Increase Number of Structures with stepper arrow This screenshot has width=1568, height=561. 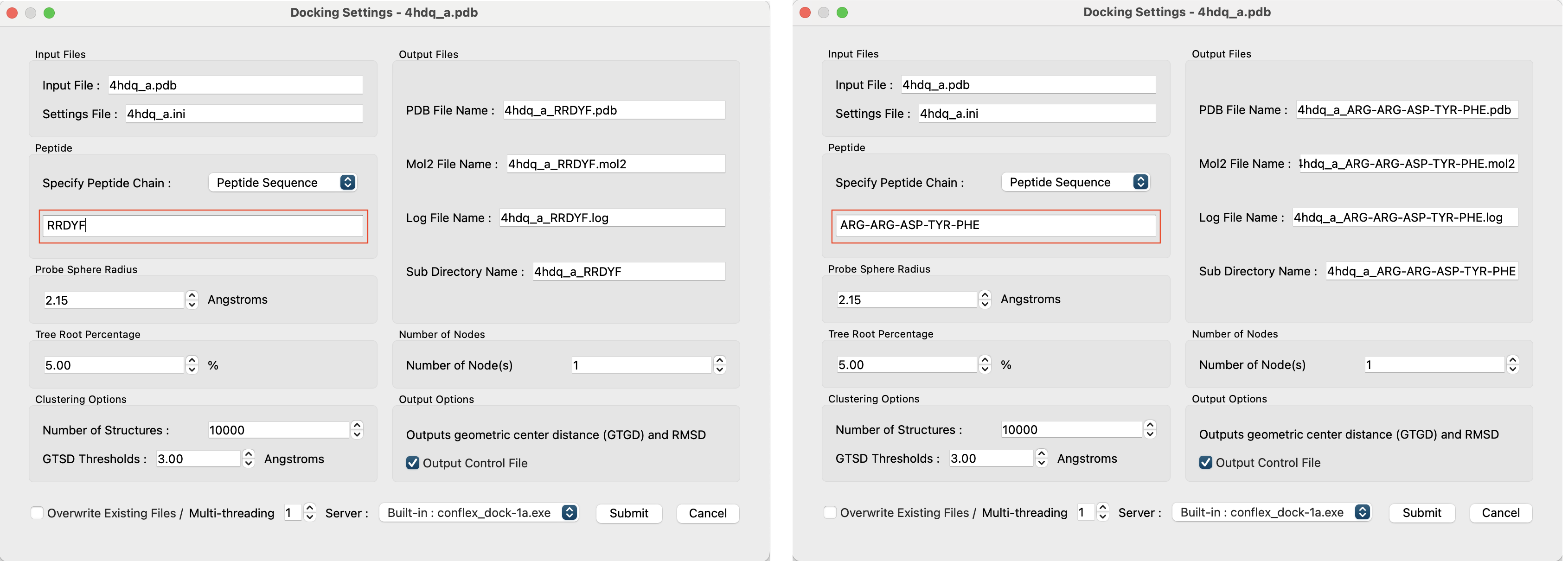pyautogui.click(x=356, y=425)
